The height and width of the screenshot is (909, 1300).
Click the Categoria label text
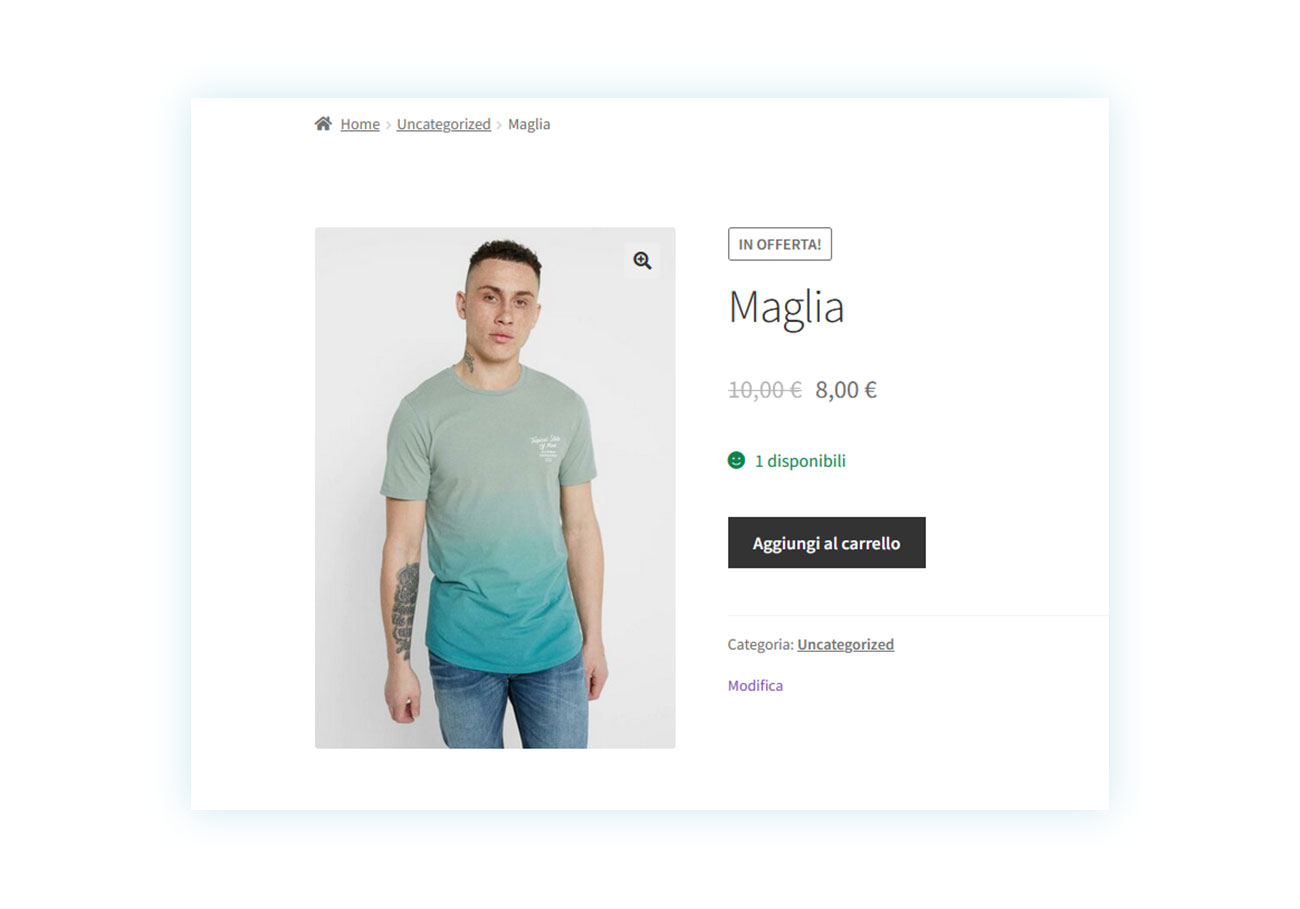[761, 644]
